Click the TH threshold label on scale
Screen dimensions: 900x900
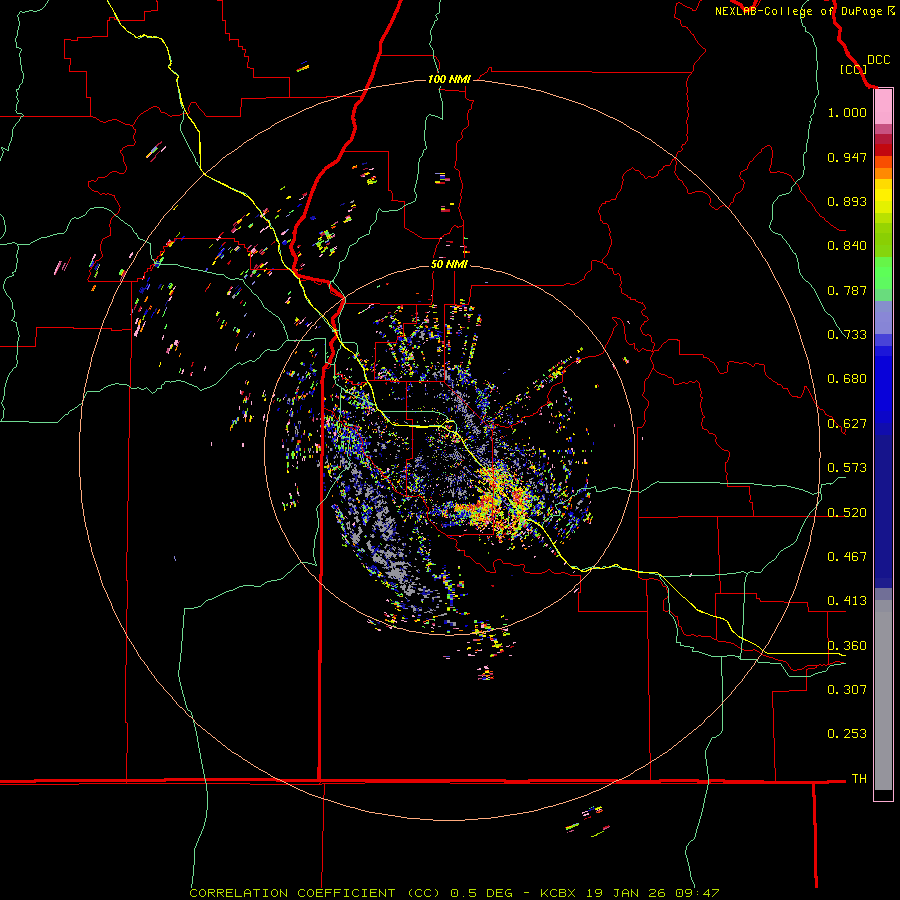859,779
